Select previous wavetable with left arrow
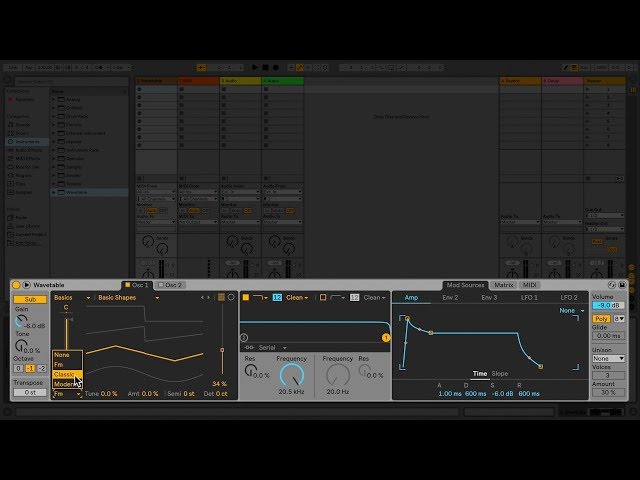 202,298
